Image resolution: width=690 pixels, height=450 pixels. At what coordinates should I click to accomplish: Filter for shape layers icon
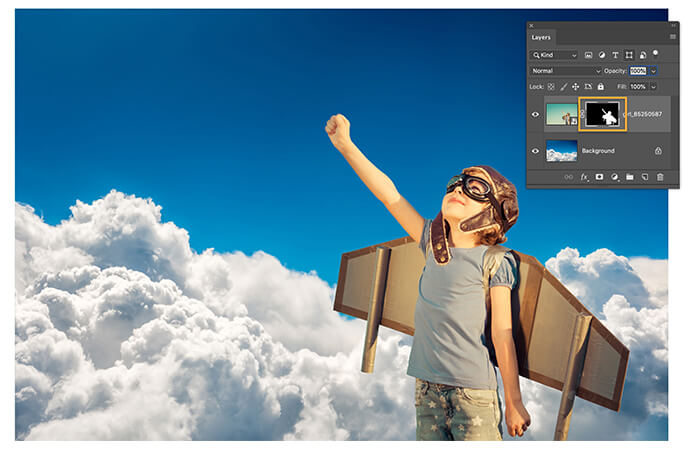(x=629, y=55)
